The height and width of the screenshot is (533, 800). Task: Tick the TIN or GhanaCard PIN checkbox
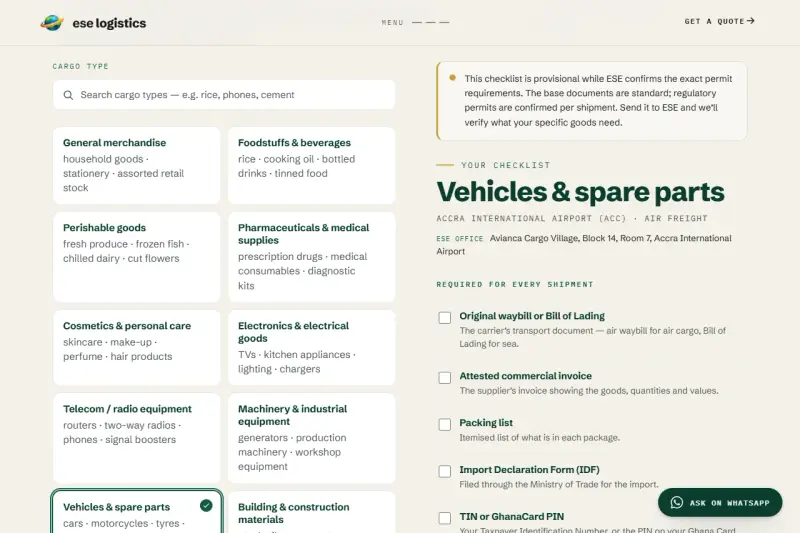[445, 518]
